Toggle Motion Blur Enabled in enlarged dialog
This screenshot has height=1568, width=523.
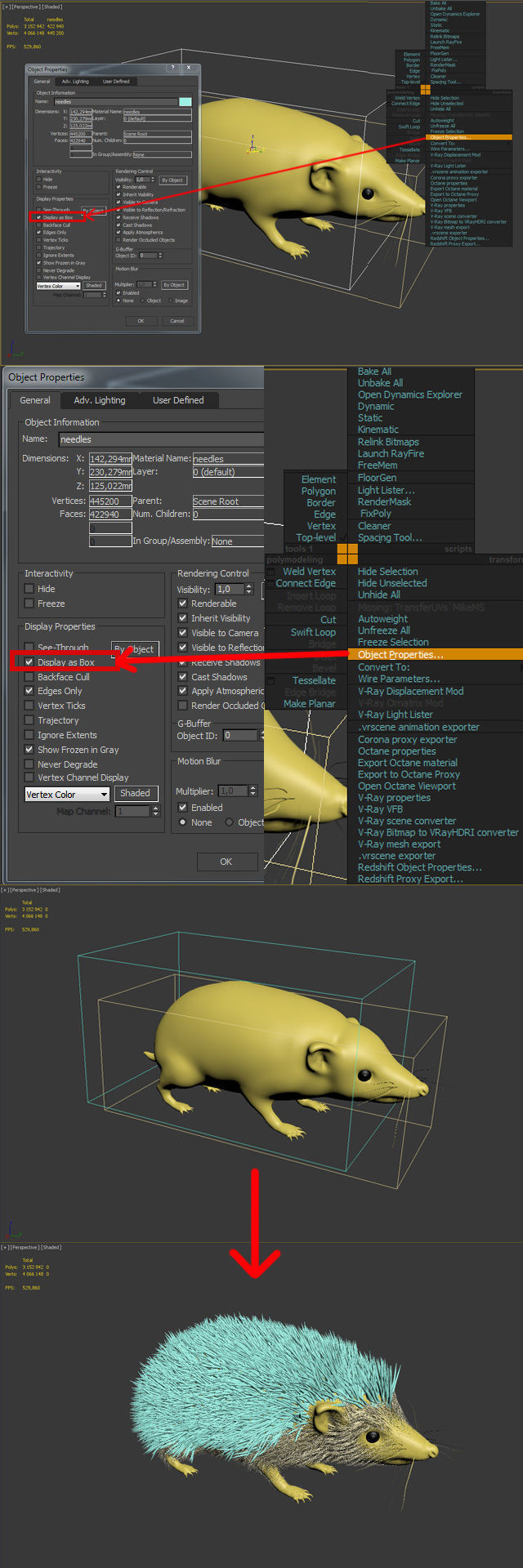(183, 808)
